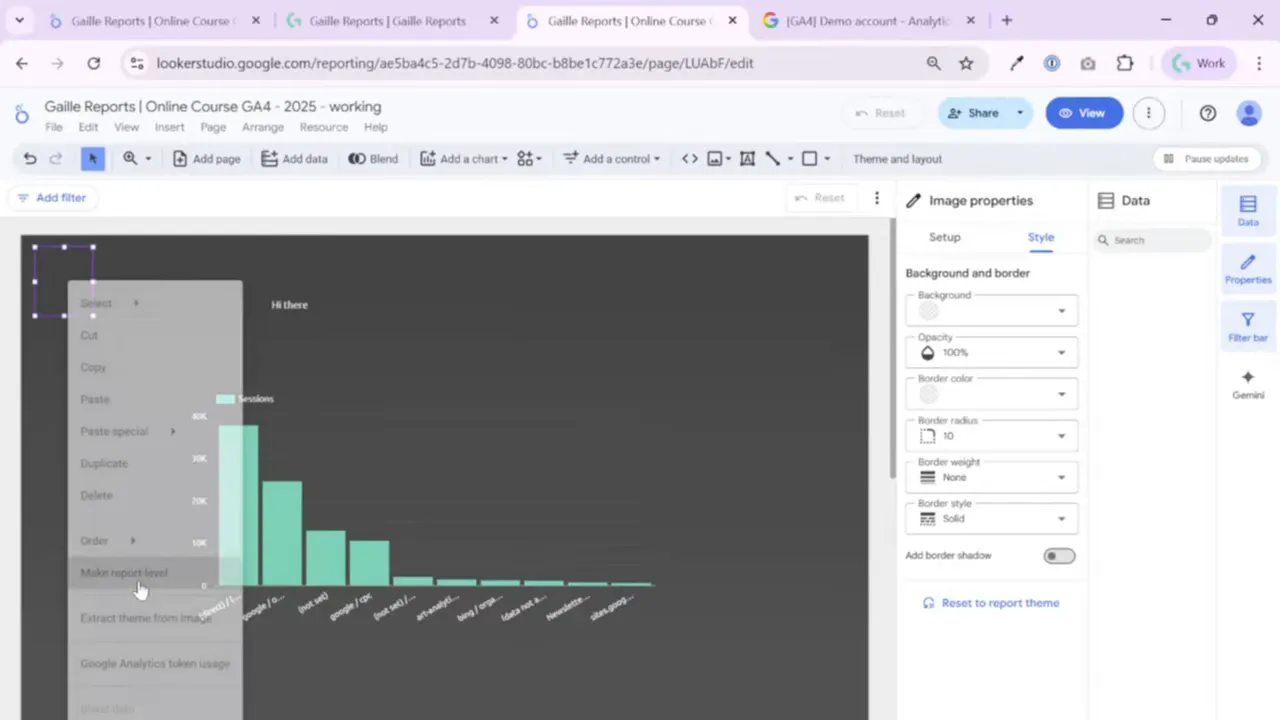Viewport: 1280px width, 720px height.
Task: Open the Resource menu
Action: 323,127
